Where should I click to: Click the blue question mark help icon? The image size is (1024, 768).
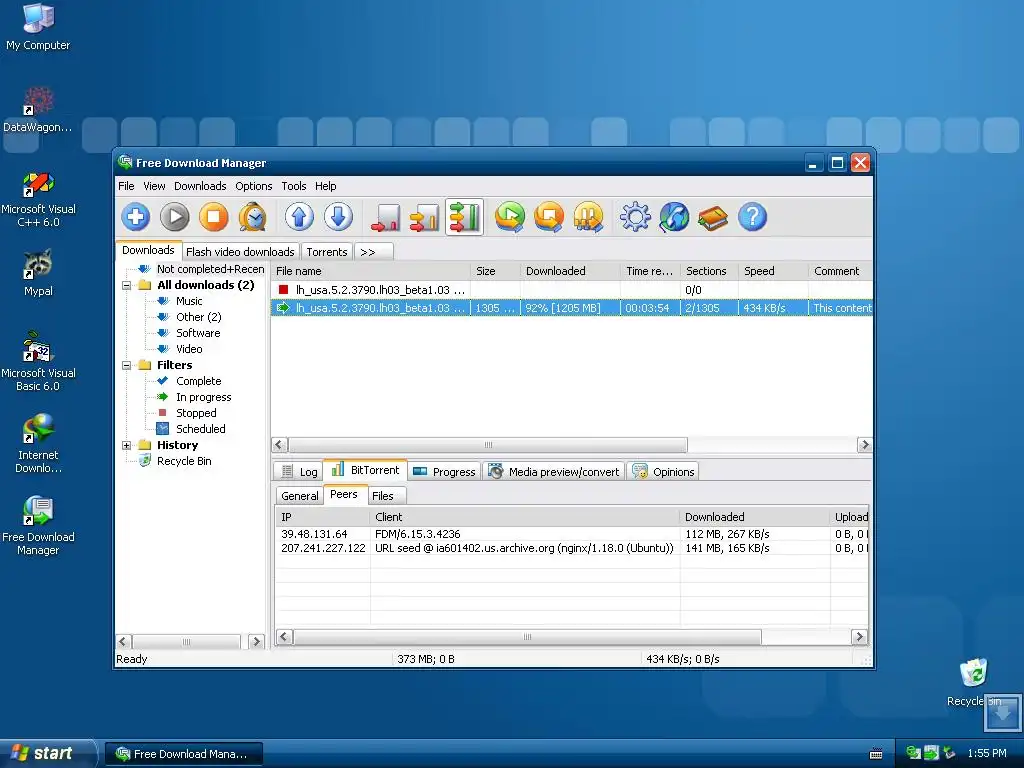(752, 217)
